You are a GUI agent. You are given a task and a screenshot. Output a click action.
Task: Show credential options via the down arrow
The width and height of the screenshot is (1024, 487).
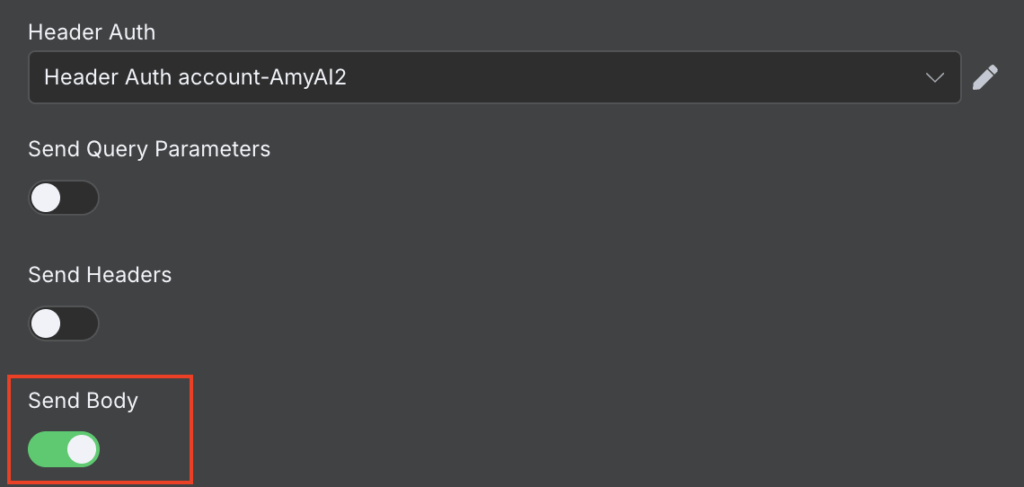click(x=935, y=78)
